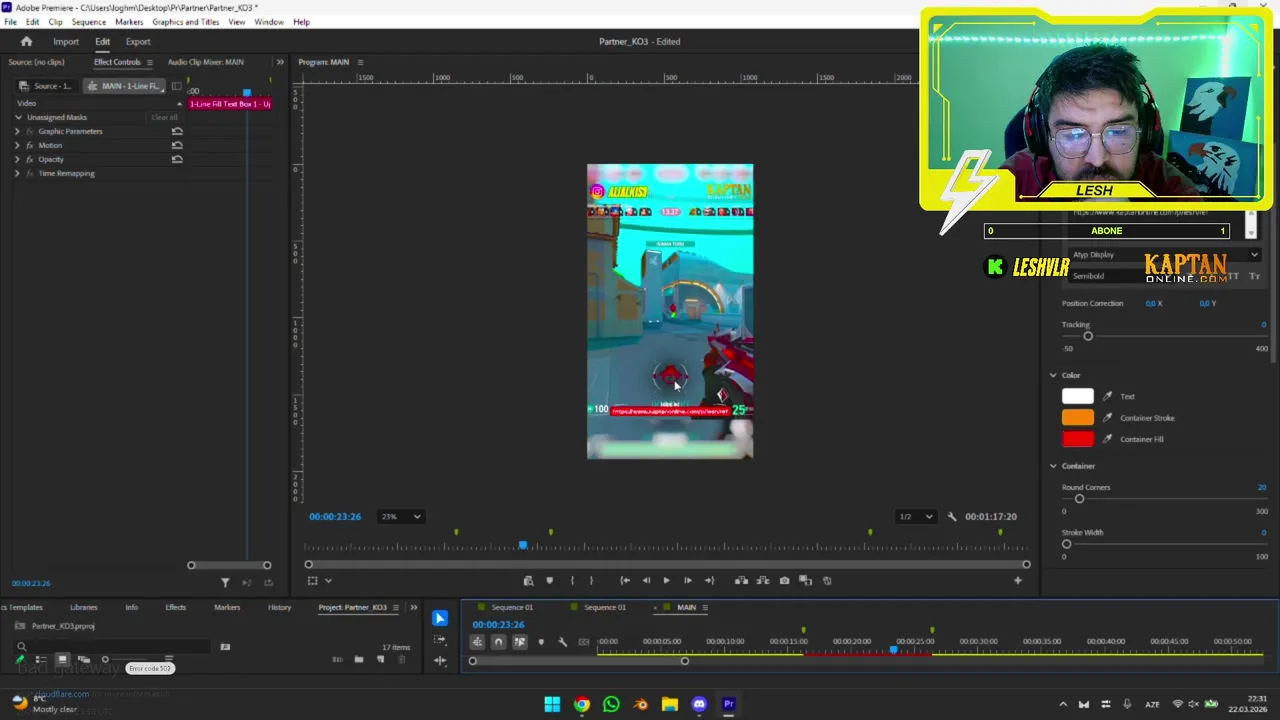The image size is (1280, 720).
Task: Reset the Opacity effect
Action: pyautogui.click(x=177, y=159)
